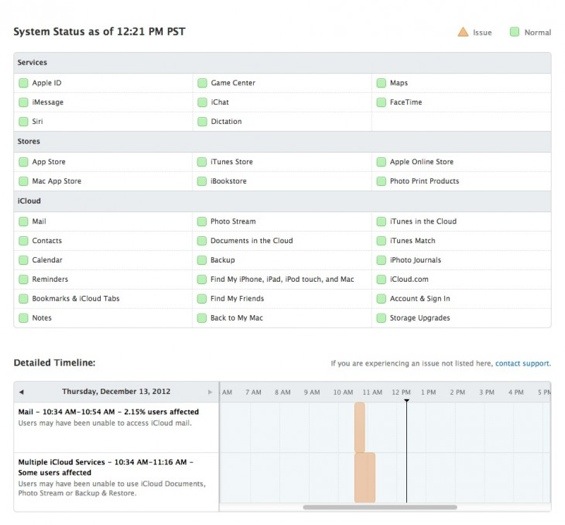The height and width of the screenshot is (525, 565).
Task: Click the Contacts status indicator
Action: [23, 241]
